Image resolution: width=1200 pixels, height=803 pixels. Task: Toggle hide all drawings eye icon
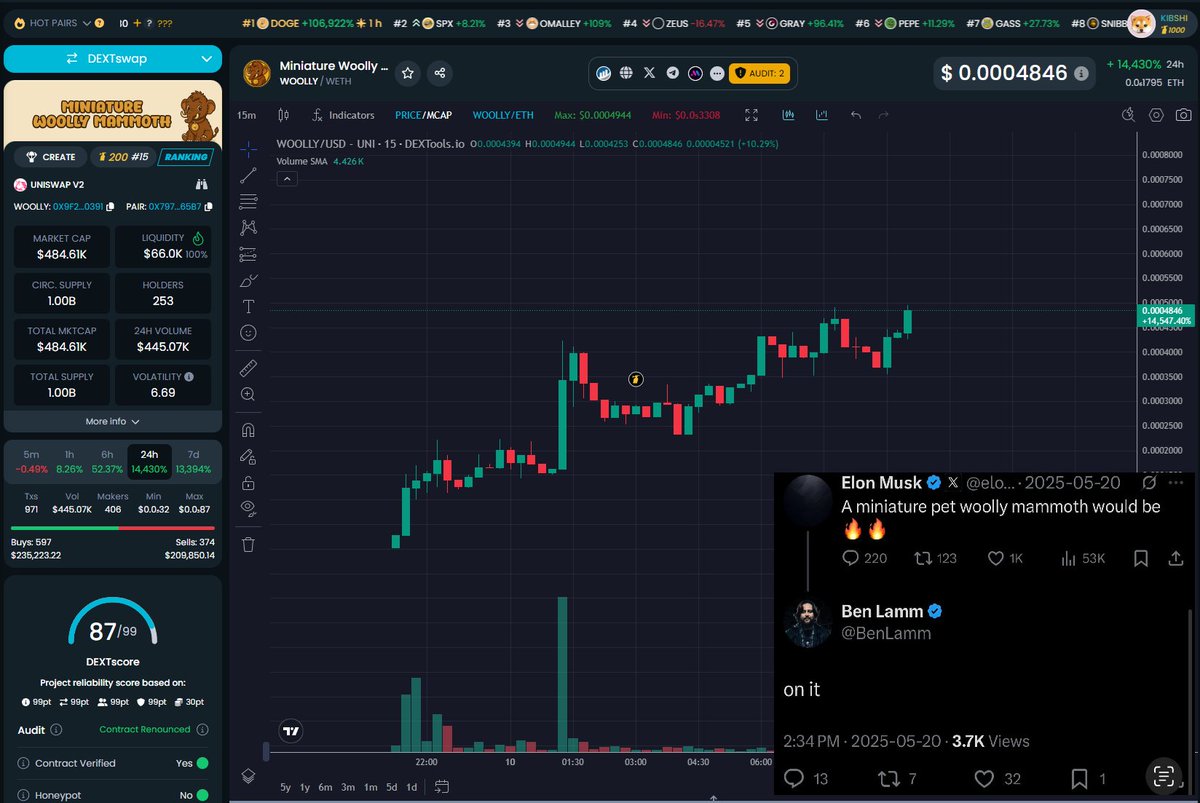[249, 508]
